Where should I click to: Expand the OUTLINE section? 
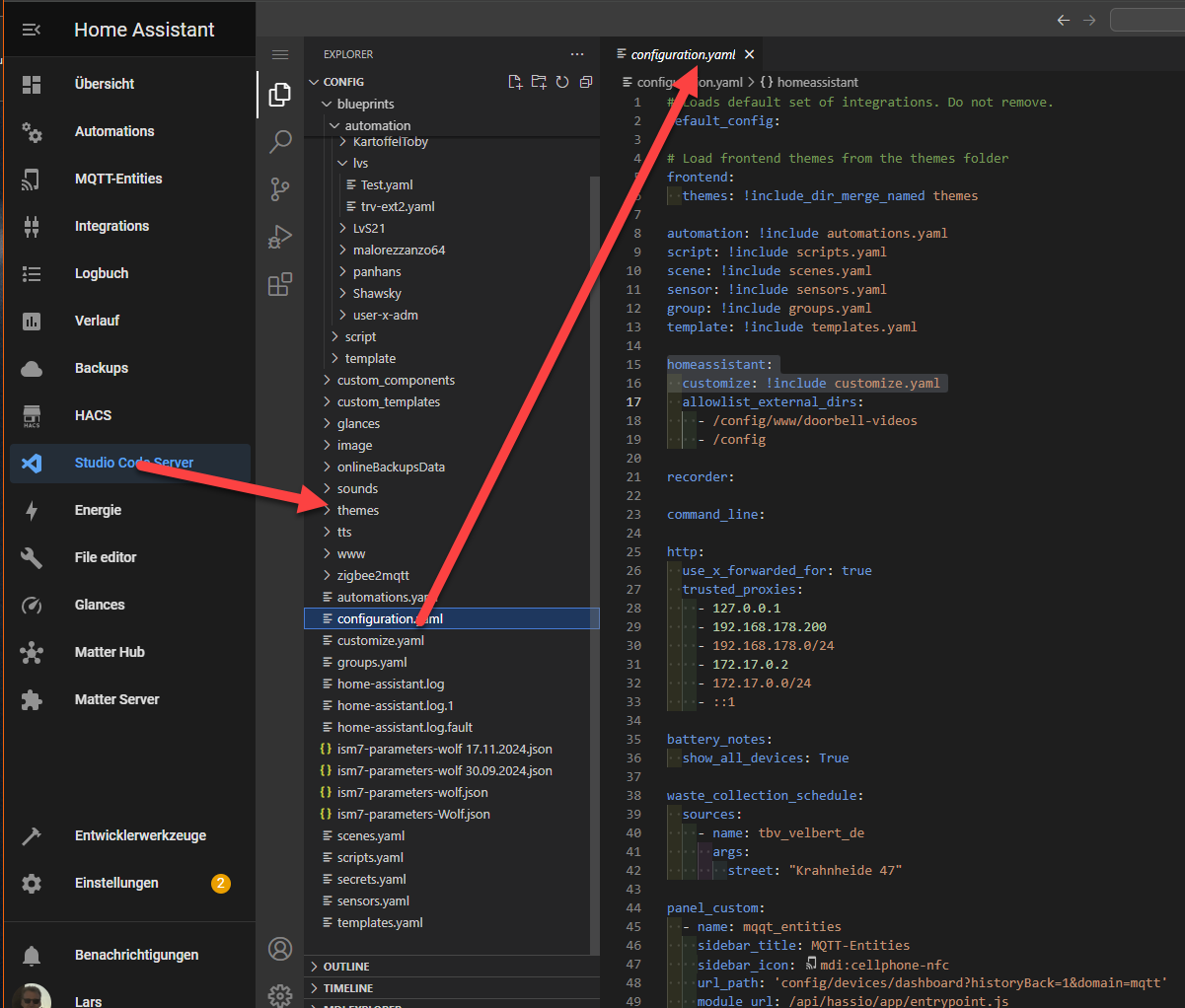(345, 967)
